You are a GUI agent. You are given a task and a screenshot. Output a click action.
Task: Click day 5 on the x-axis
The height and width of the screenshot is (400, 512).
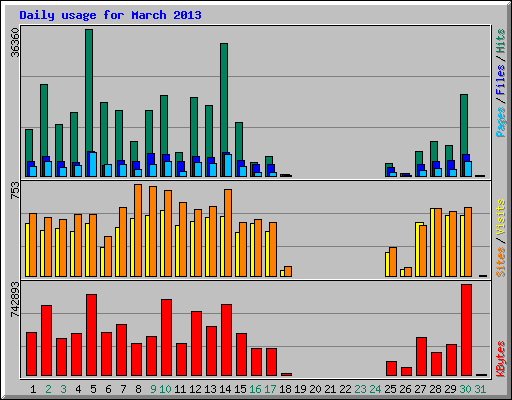click(x=93, y=389)
